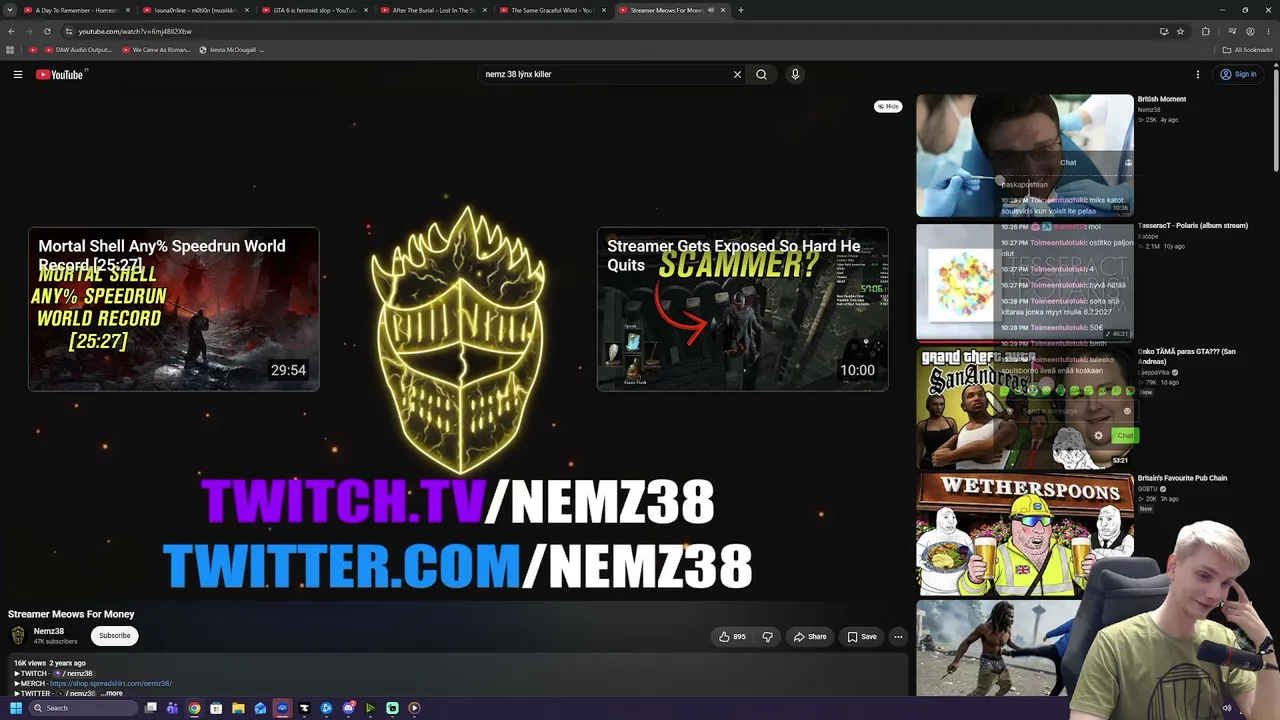Image resolution: width=1280 pixels, height=720 pixels.
Task: Open the browser extensions puzzle icon
Action: [x=1206, y=31]
